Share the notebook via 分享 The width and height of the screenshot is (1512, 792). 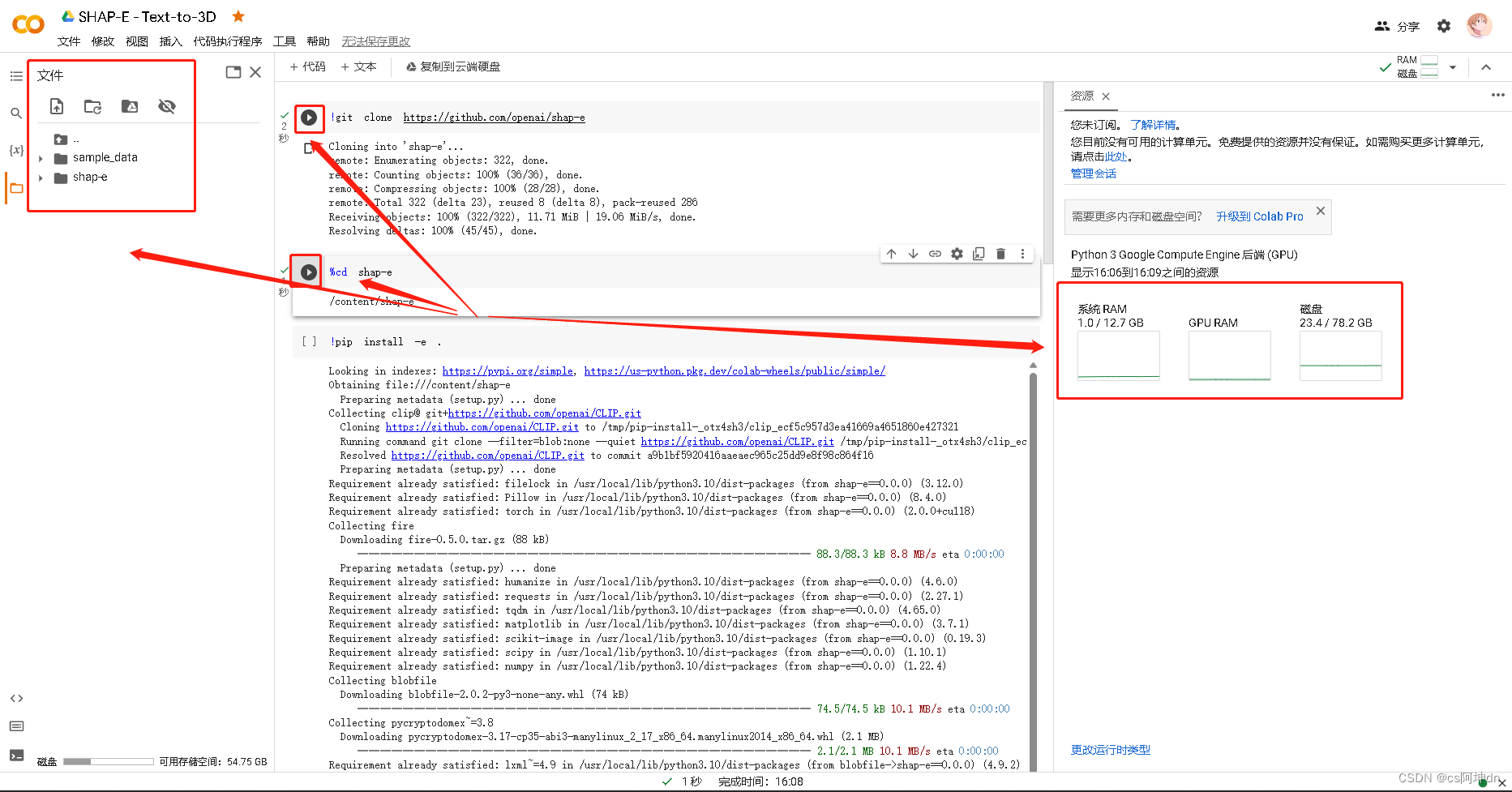coord(1397,26)
